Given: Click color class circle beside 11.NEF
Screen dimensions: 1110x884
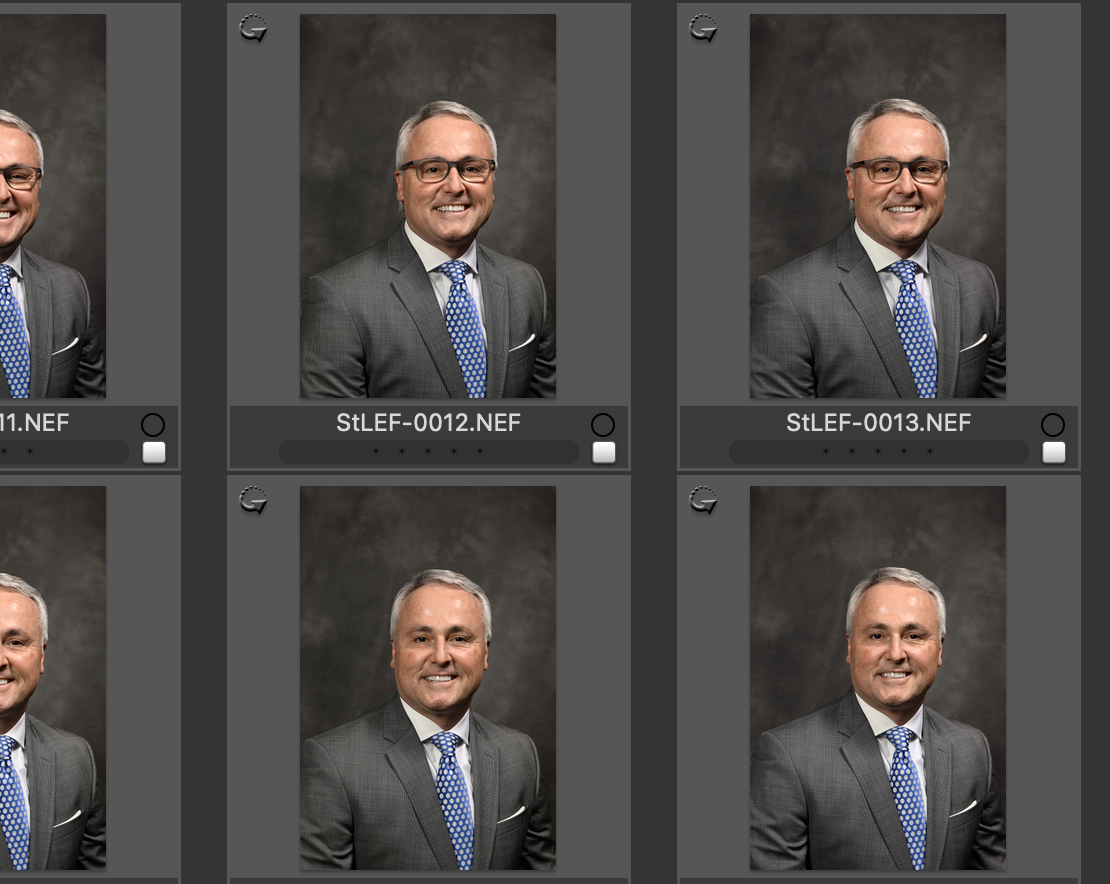Looking at the screenshot, I should pyautogui.click(x=153, y=425).
